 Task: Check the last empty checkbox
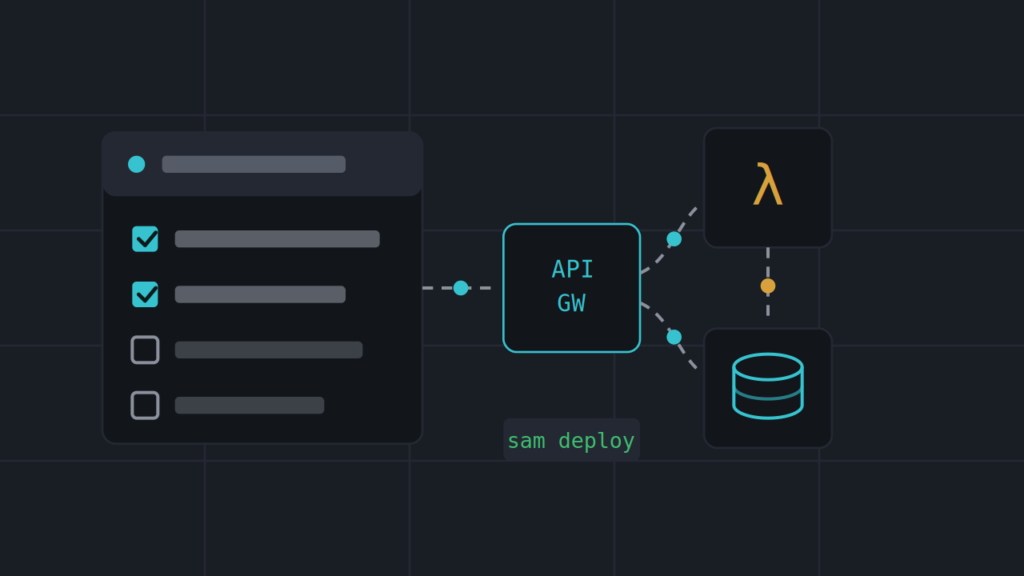click(x=145, y=406)
